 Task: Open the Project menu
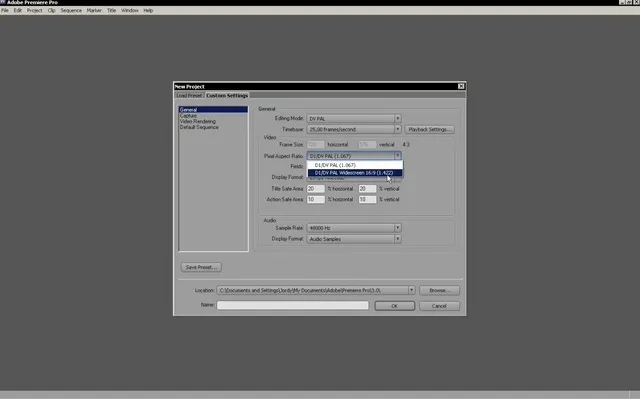pos(35,11)
